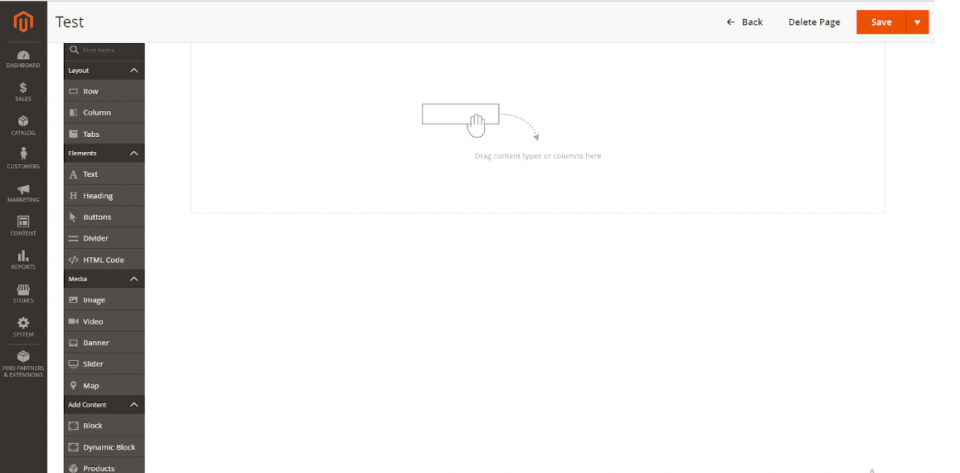Open the System menu in the admin sidebar
Image resolution: width=960 pixels, height=473 pixels.
point(23,327)
